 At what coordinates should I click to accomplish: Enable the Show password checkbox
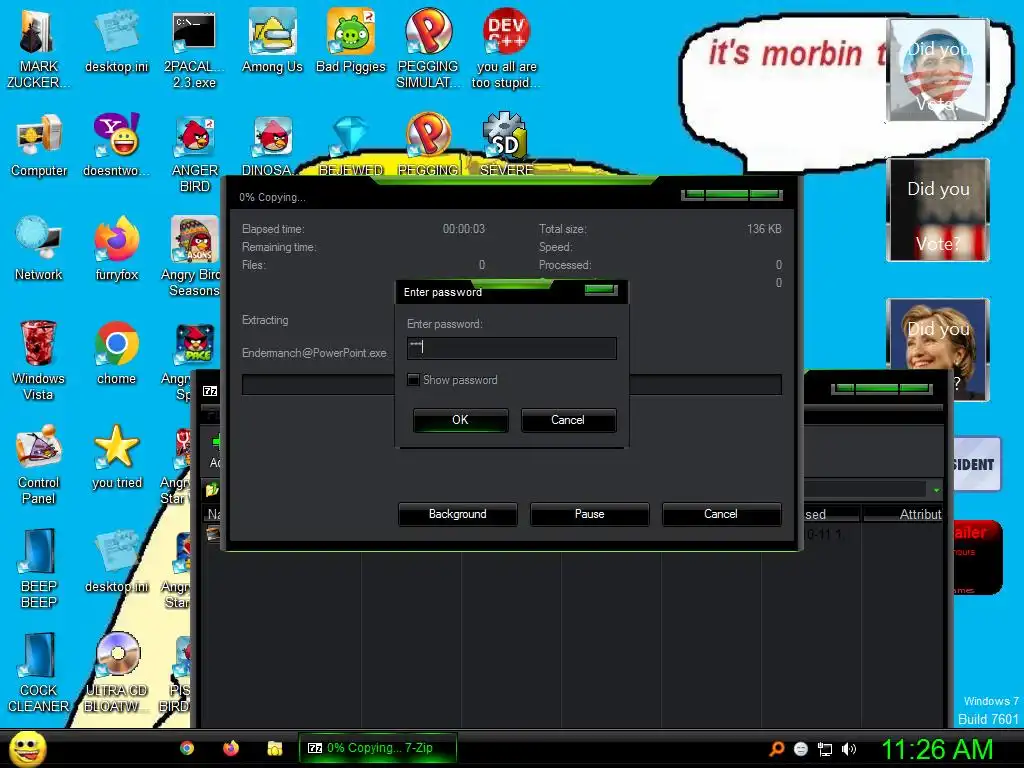413,379
